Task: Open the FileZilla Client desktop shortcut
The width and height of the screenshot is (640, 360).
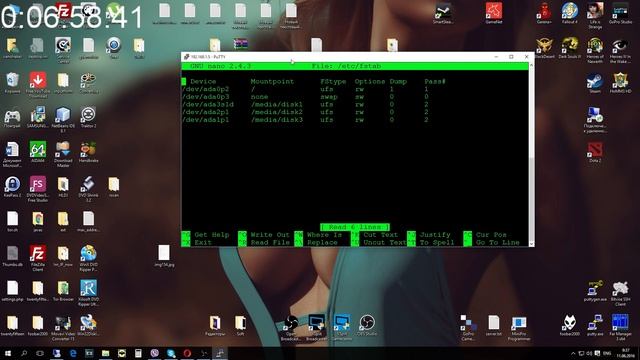Action: tap(38, 257)
